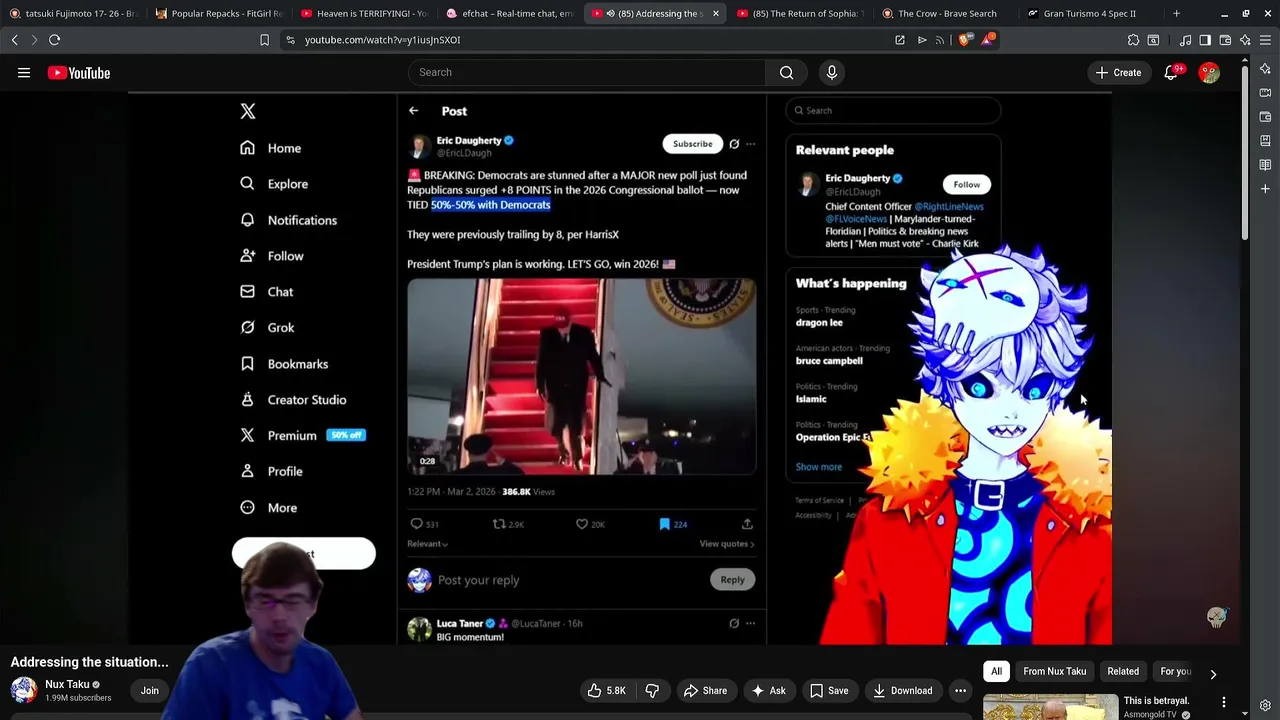Image resolution: width=1280 pixels, height=720 pixels.
Task: Open Brave Rewards triangle icon
Action: point(988,40)
